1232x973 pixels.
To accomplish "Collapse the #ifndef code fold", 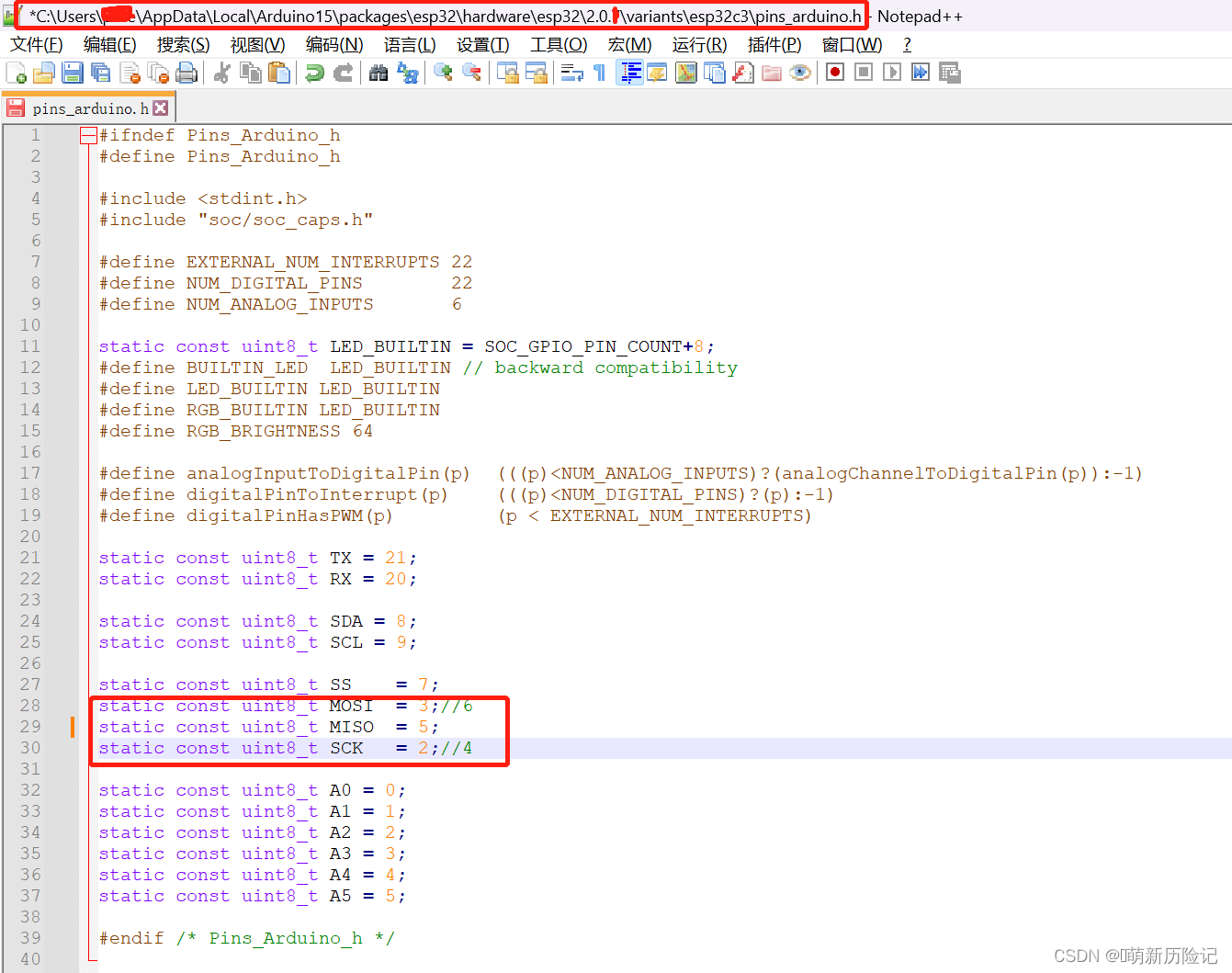I will (88, 135).
